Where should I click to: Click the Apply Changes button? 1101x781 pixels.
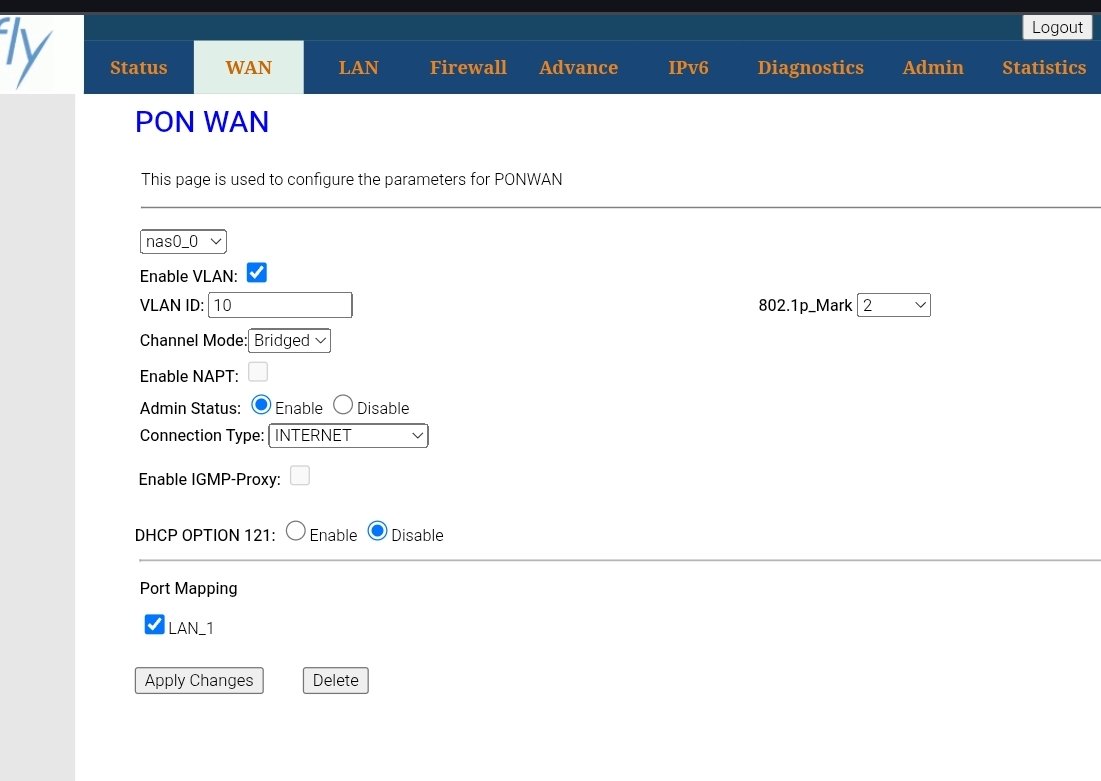[199, 681]
